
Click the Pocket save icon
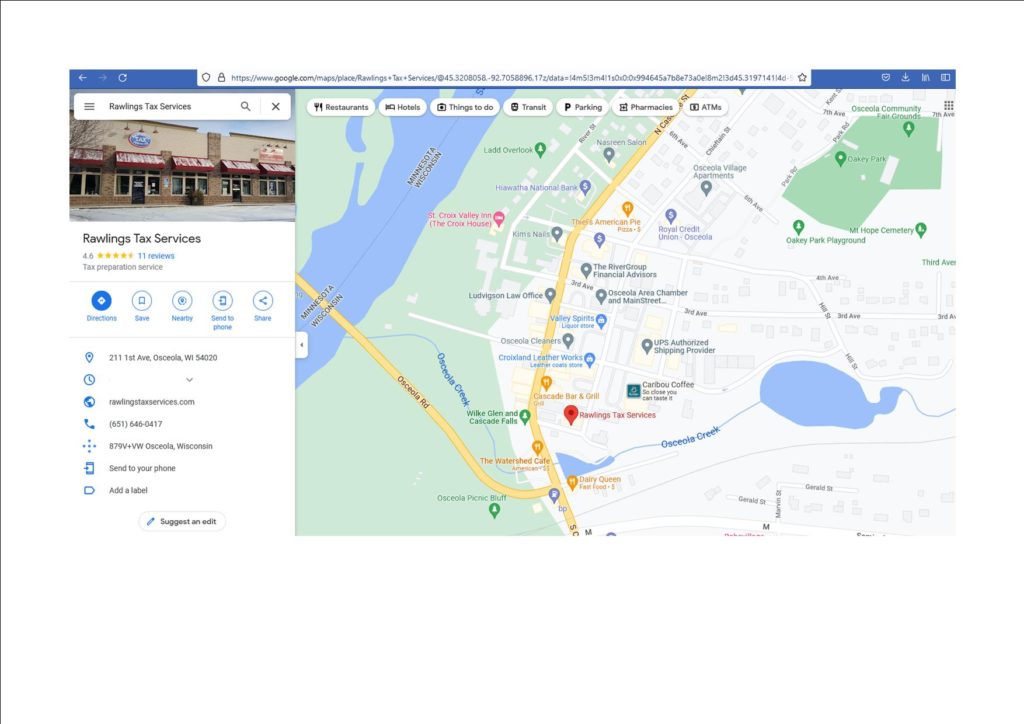pyautogui.click(x=886, y=78)
